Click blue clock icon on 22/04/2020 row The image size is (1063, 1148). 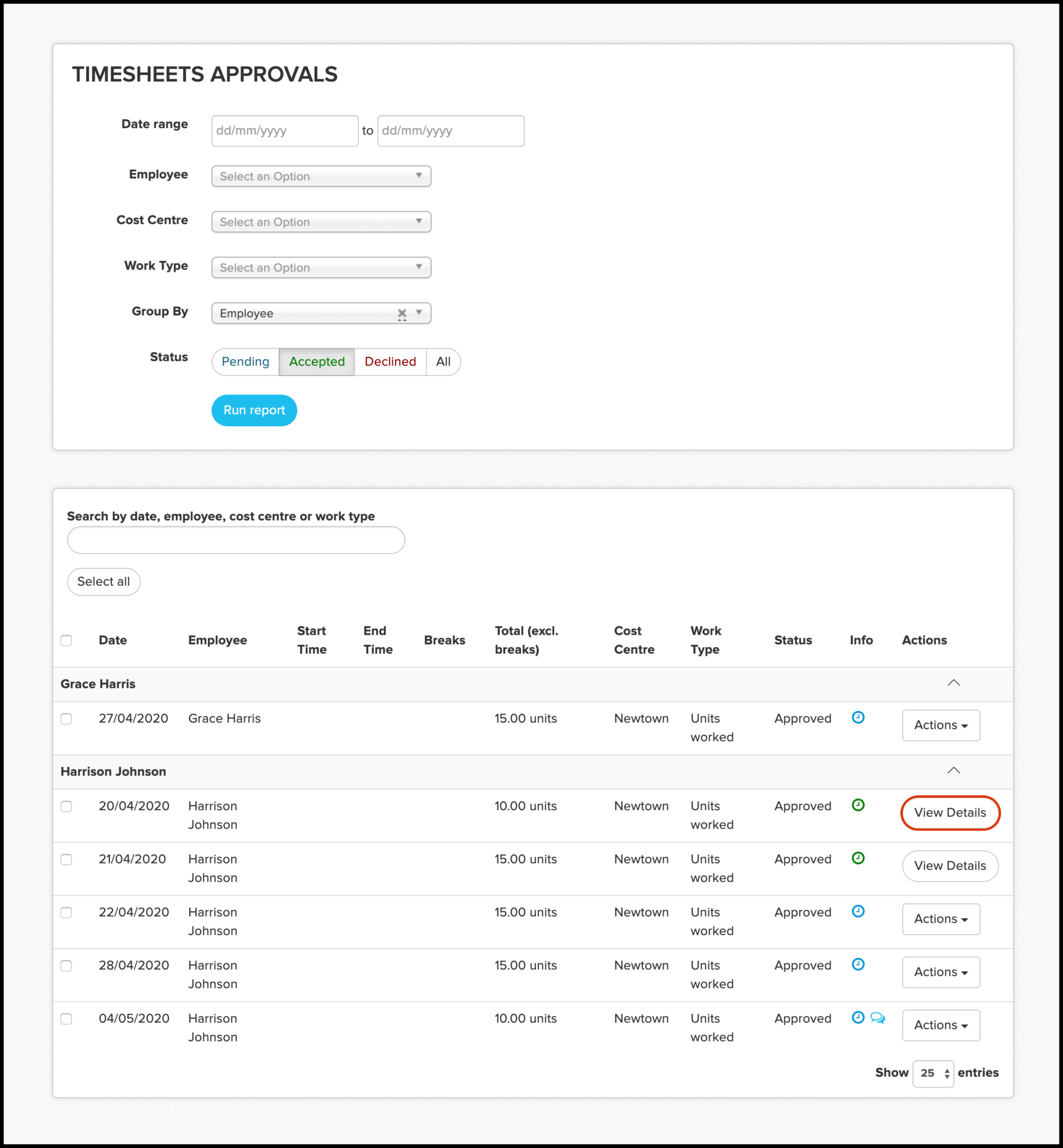[857, 911]
